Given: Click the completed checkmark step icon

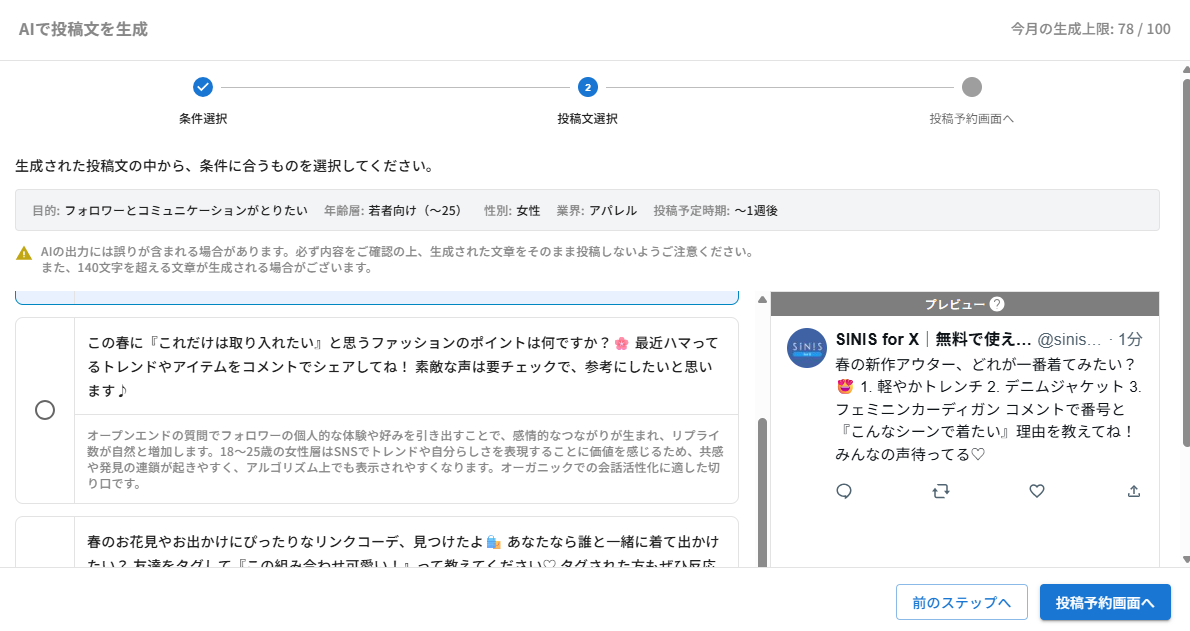Looking at the screenshot, I should [203, 87].
